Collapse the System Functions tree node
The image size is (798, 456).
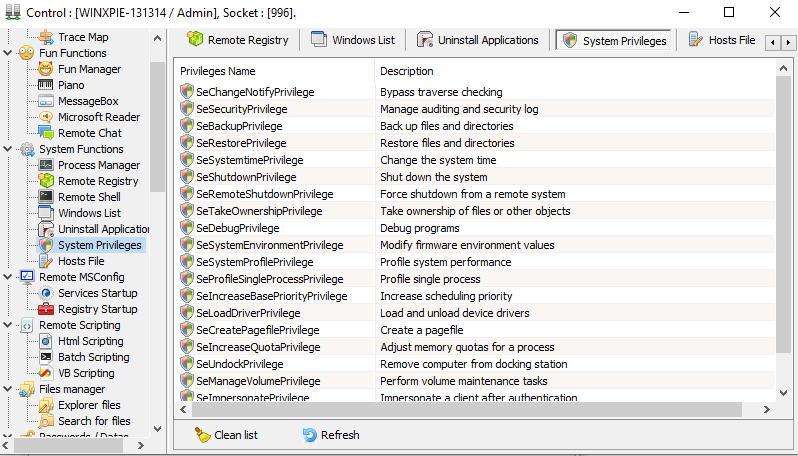(9, 149)
